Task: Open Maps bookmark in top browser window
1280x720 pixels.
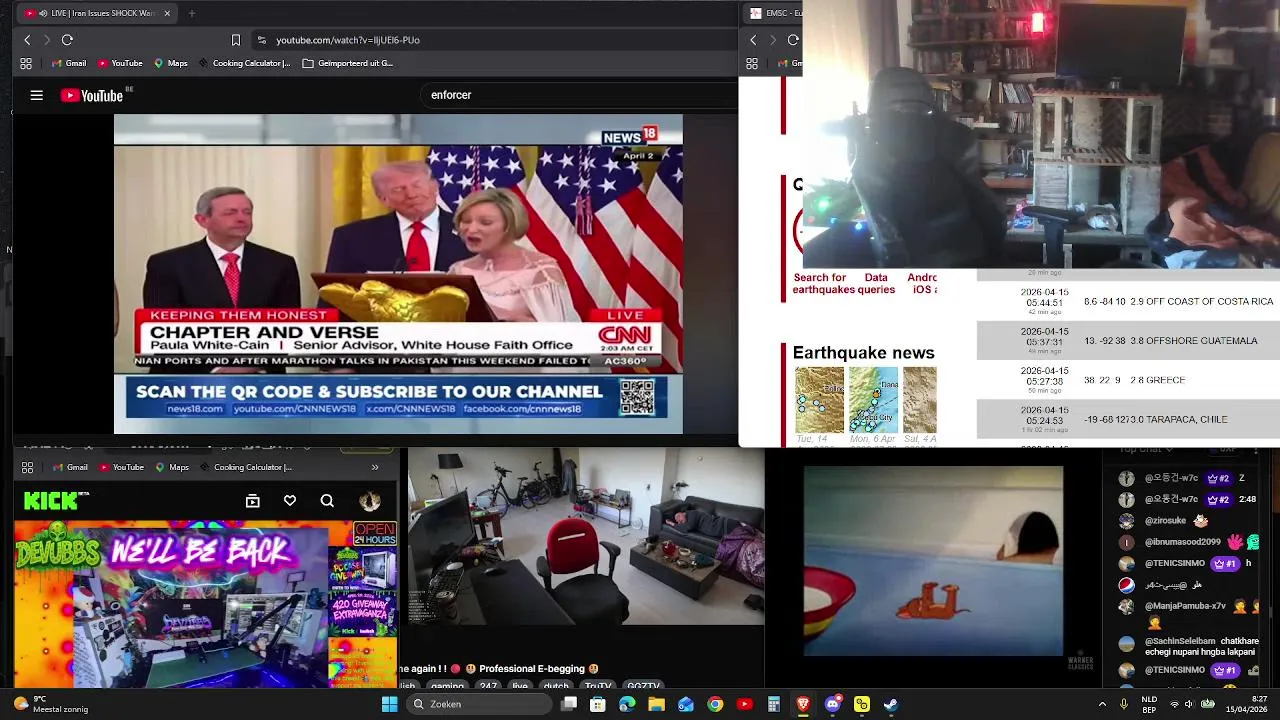Action: [170, 63]
